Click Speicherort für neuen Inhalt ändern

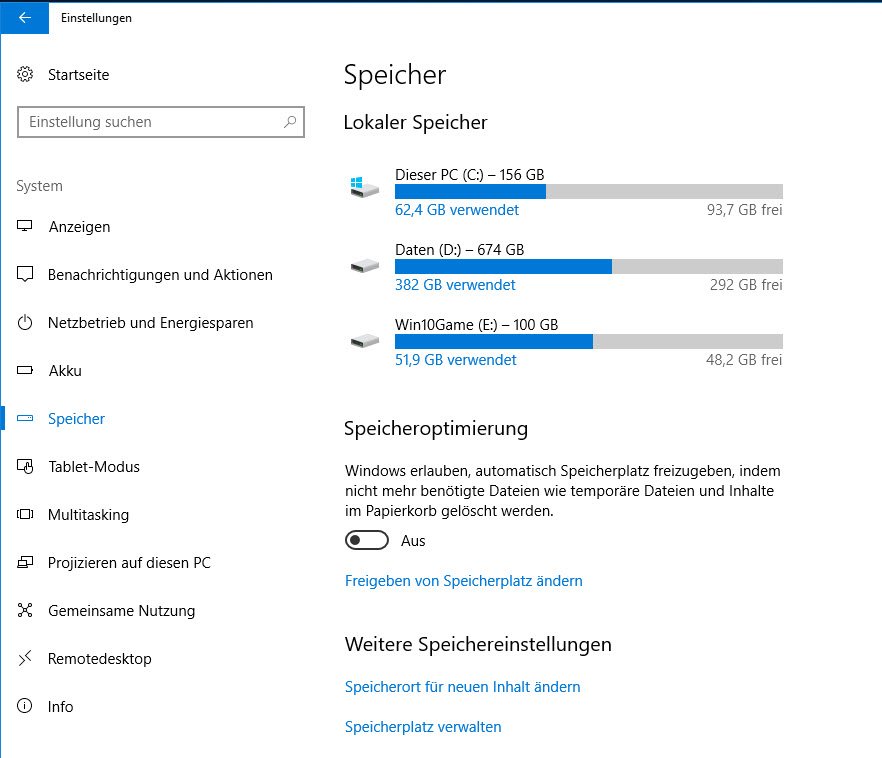click(x=462, y=687)
